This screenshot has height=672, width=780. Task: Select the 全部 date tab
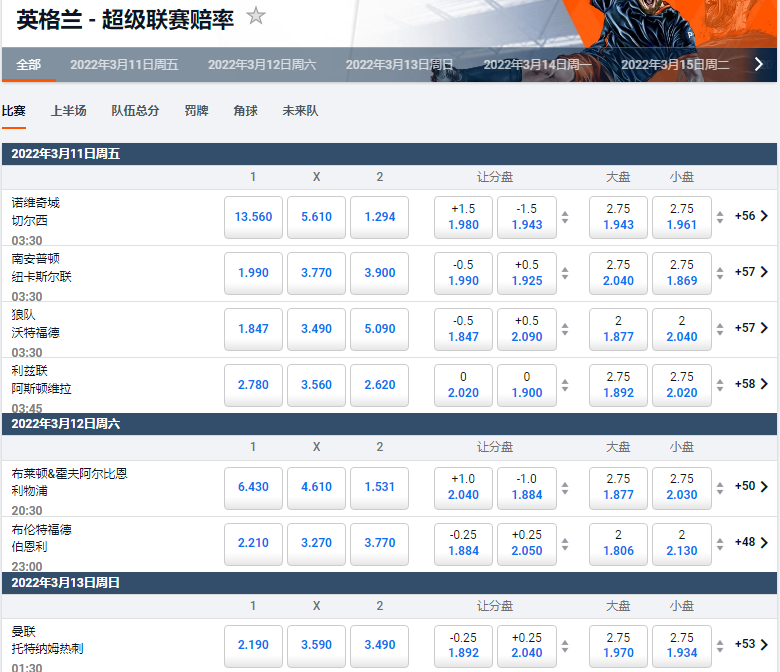point(29,65)
